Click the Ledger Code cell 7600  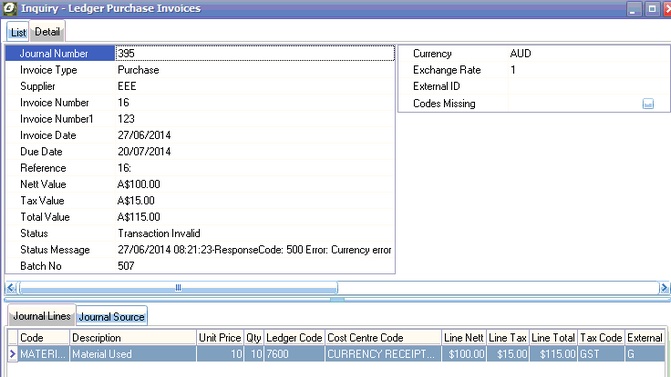[x=294, y=354]
